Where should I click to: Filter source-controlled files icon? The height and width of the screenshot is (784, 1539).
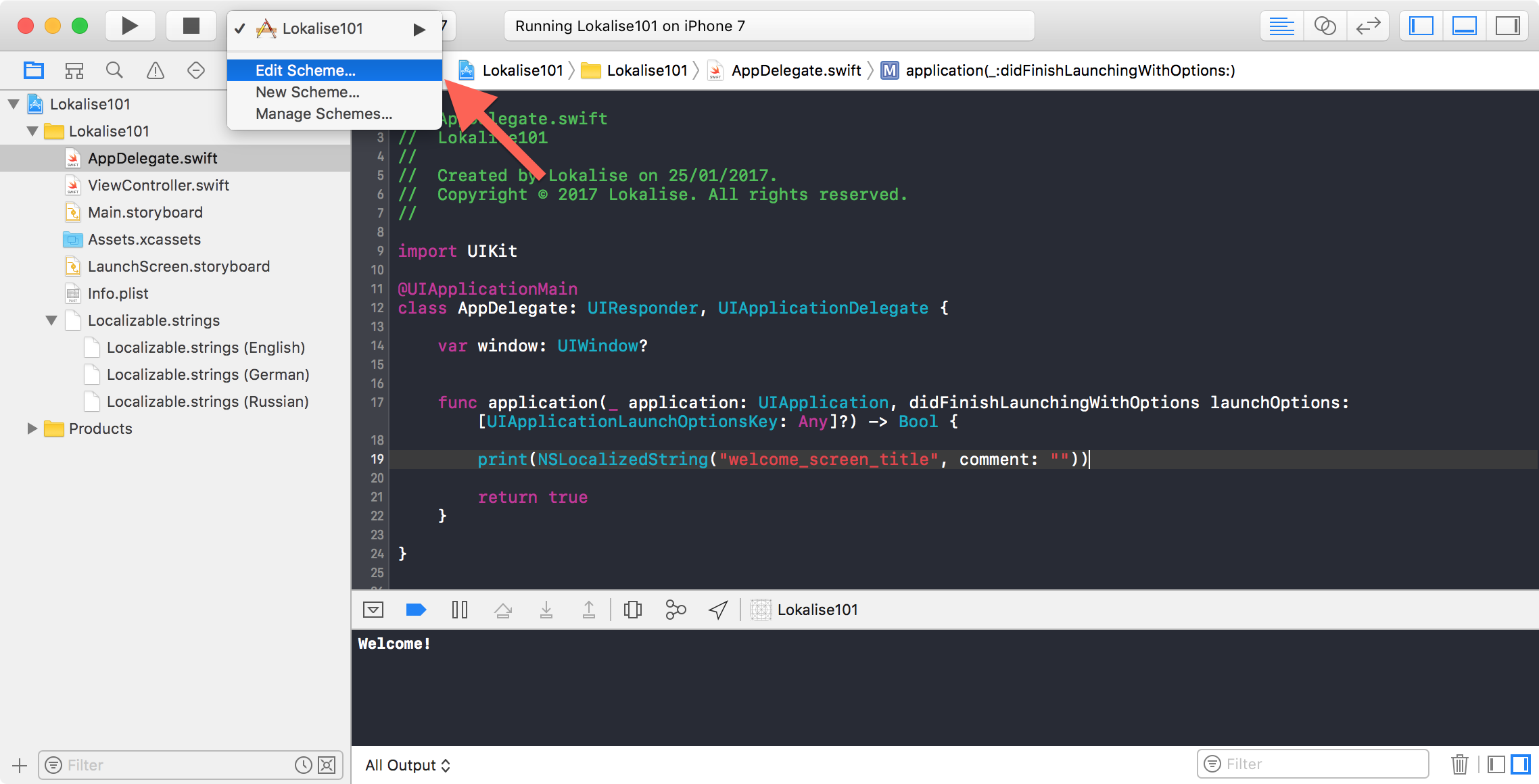pos(327,765)
